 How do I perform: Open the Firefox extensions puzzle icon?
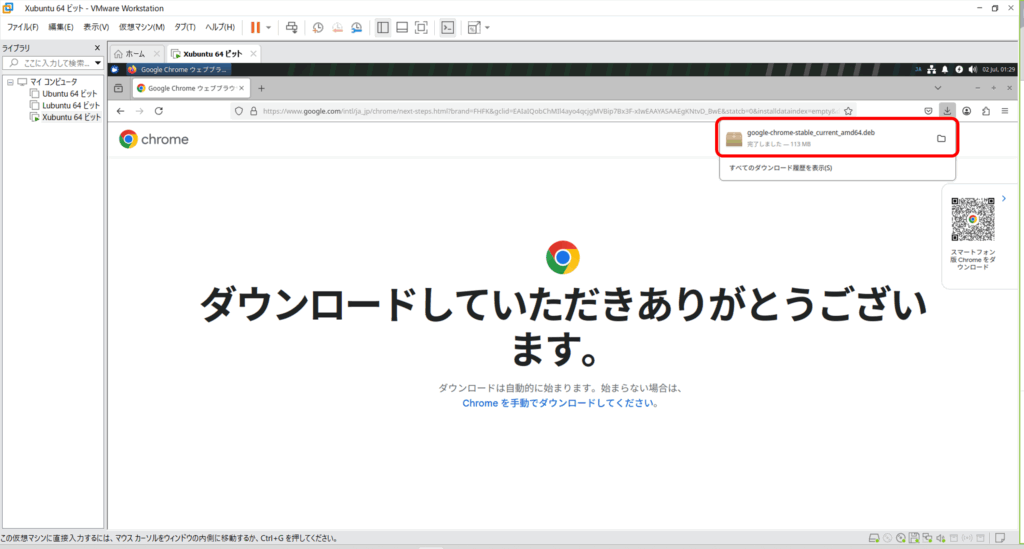[x=985, y=111]
